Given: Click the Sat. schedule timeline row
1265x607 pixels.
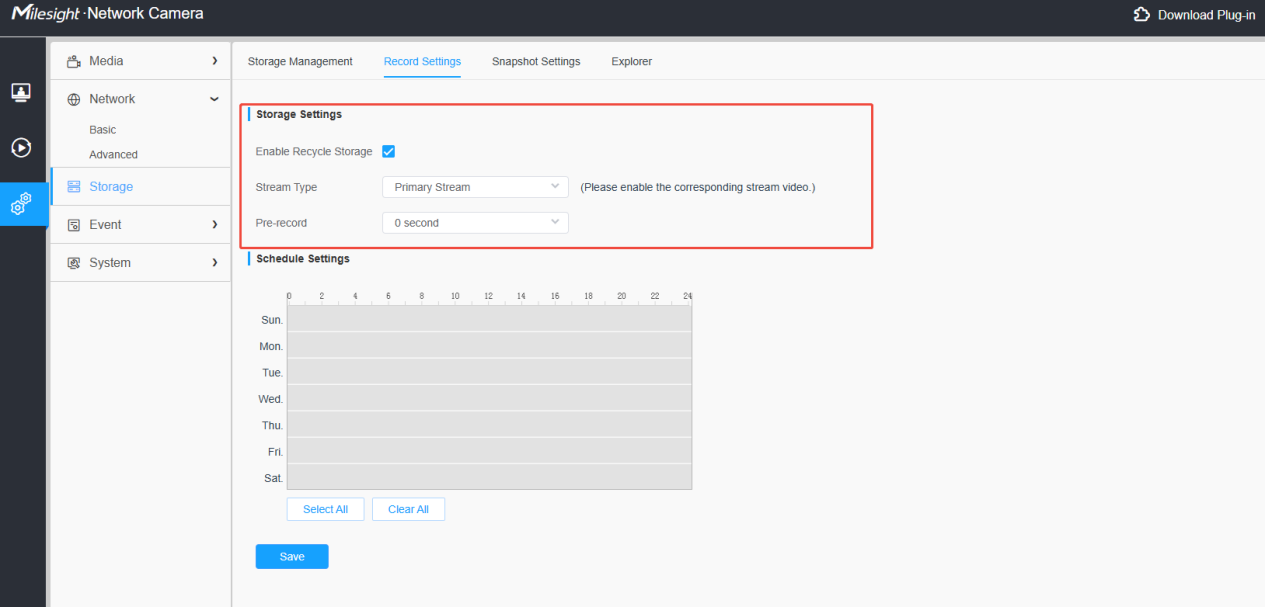Looking at the screenshot, I should tap(489, 477).
